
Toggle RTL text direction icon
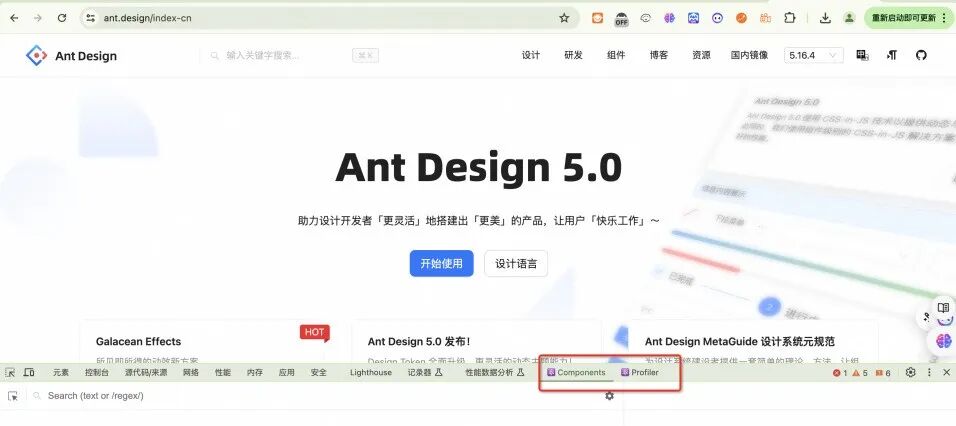click(891, 55)
